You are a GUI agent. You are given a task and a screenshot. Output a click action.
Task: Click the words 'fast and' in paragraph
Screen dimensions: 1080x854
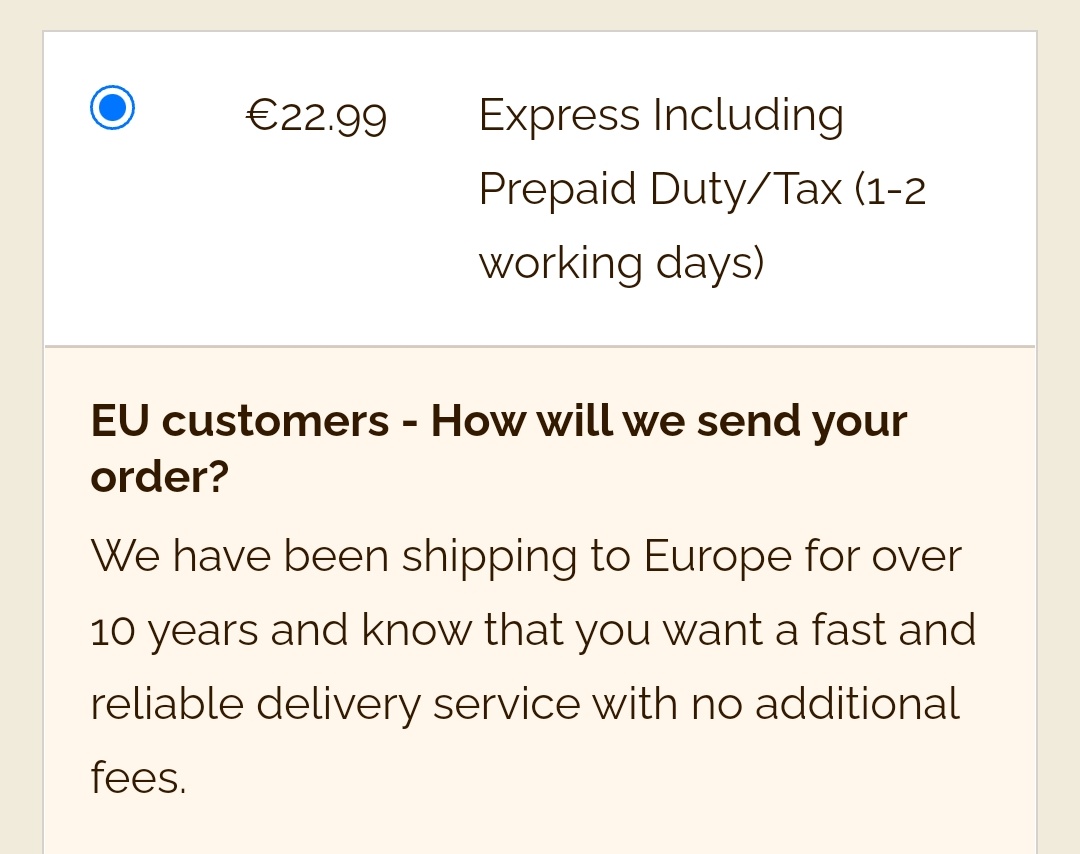tap(894, 629)
